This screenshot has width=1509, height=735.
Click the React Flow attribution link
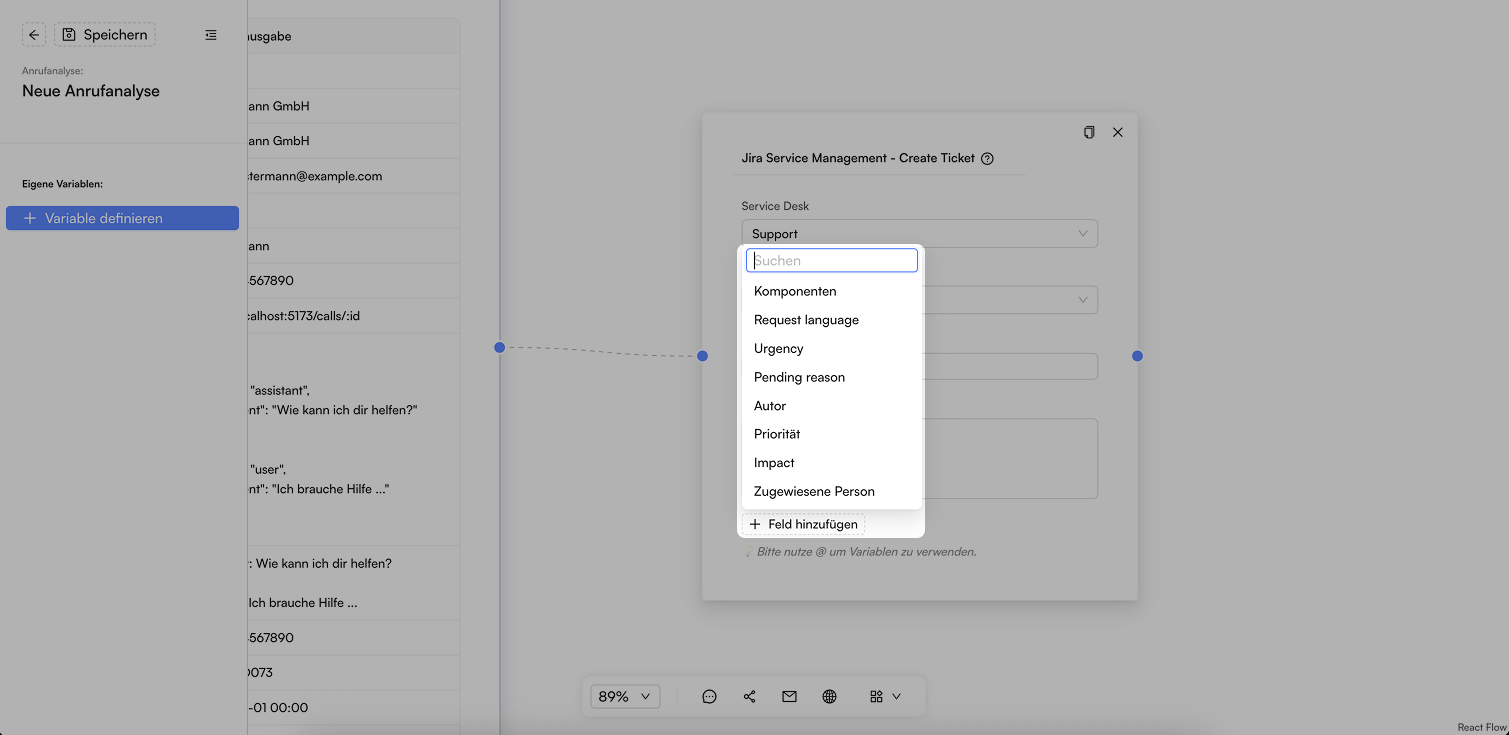(1481, 727)
